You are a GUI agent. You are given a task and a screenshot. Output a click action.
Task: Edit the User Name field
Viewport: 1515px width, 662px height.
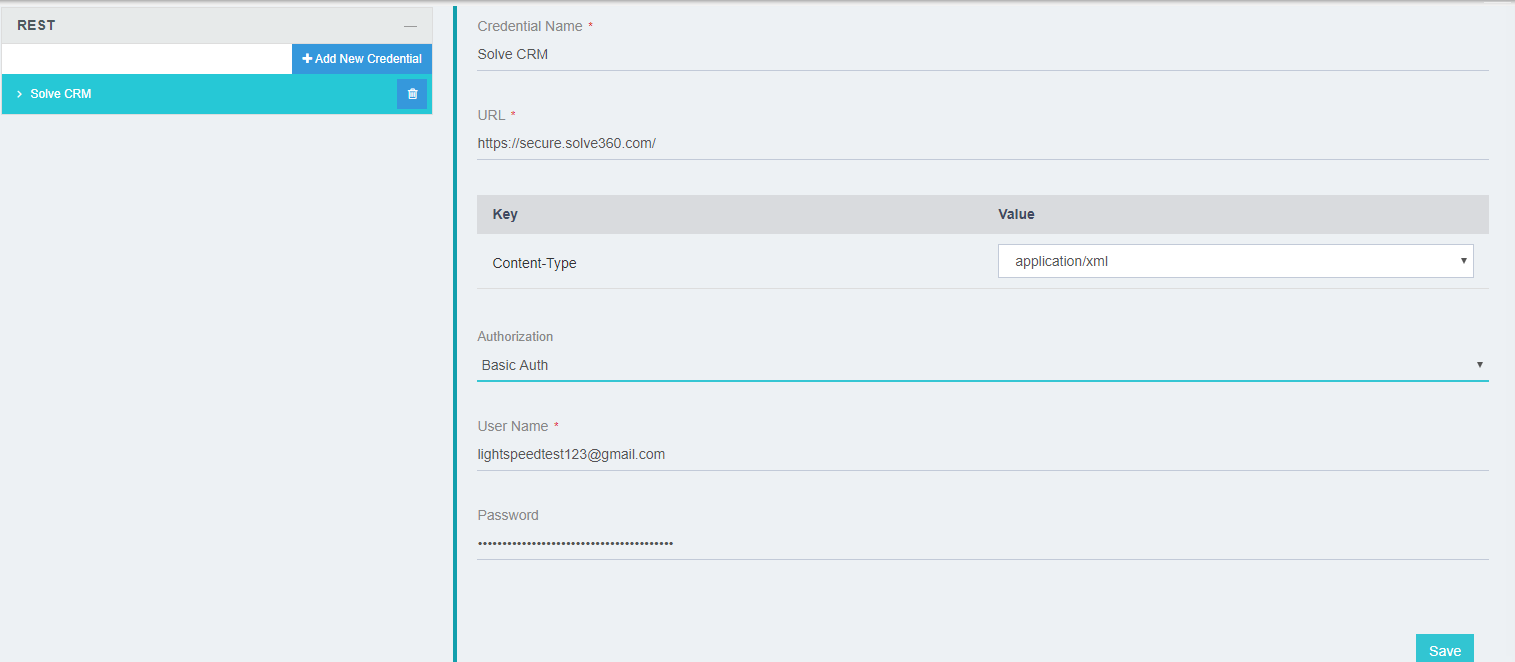[982, 455]
